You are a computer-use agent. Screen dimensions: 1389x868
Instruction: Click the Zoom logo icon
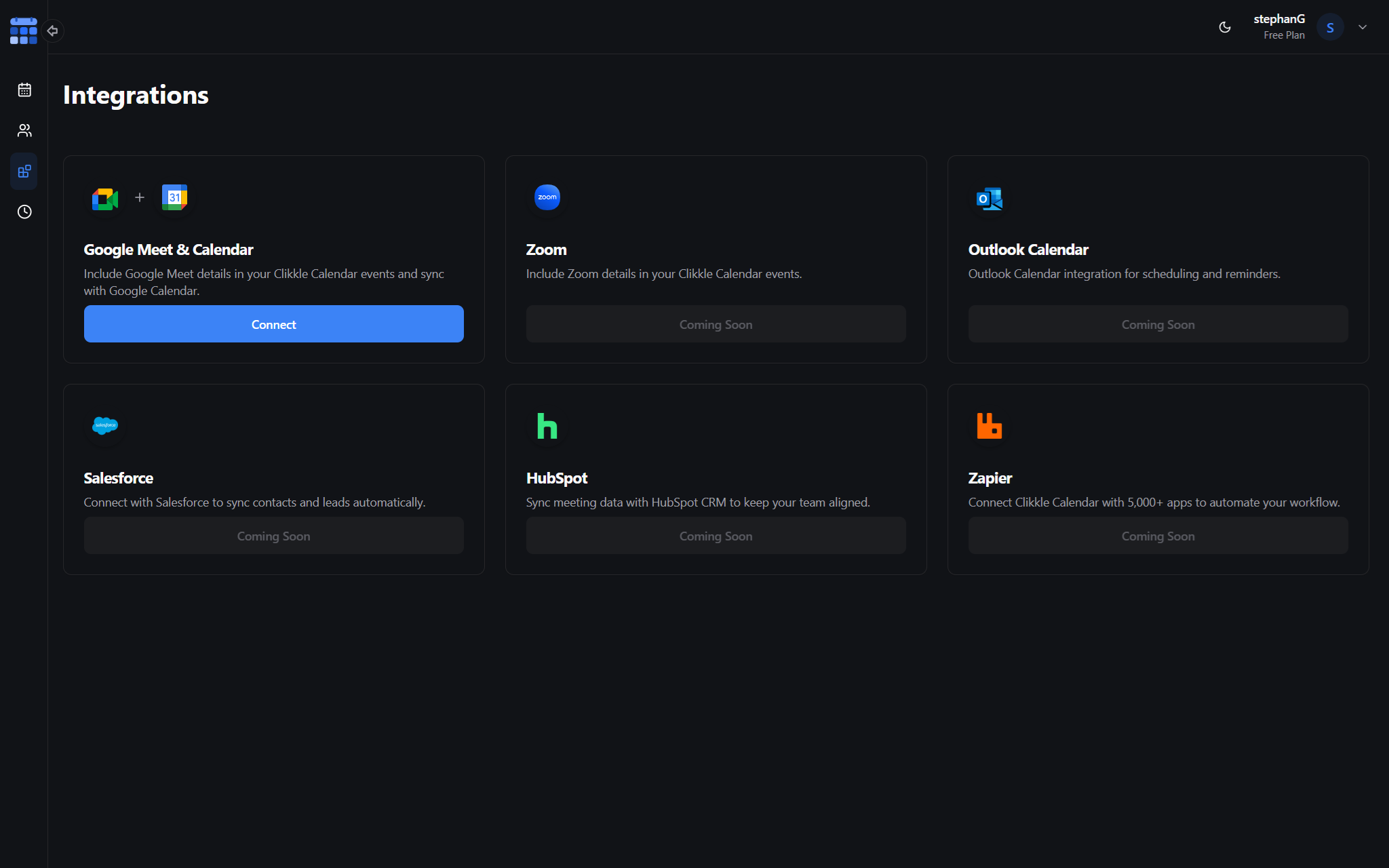[x=547, y=197]
